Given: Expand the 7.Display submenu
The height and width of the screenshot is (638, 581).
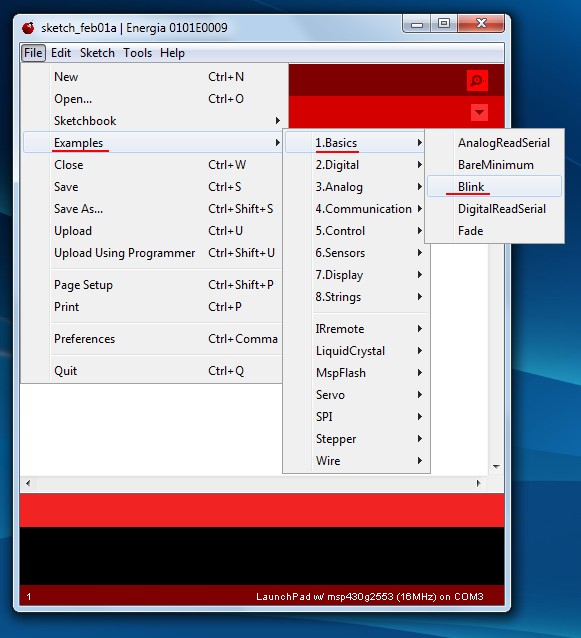Looking at the screenshot, I should tap(355, 274).
